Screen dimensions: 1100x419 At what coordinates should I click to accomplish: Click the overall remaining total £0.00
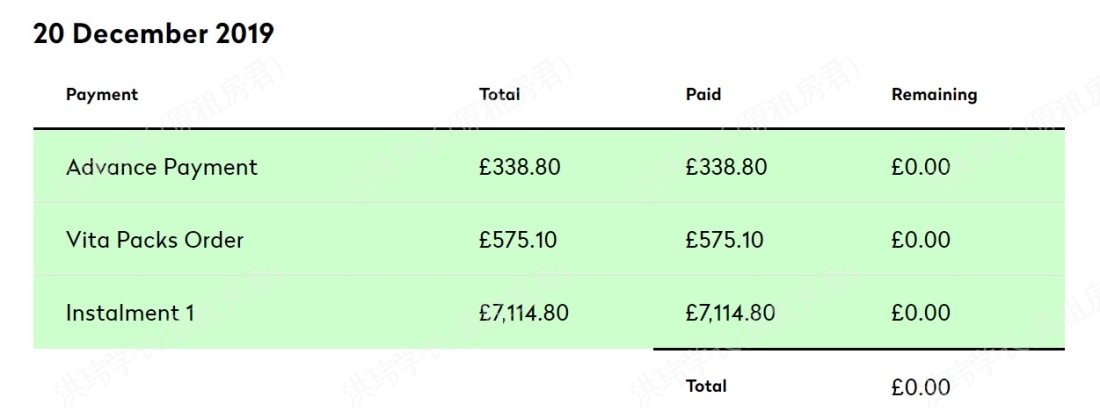[x=920, y=387]
